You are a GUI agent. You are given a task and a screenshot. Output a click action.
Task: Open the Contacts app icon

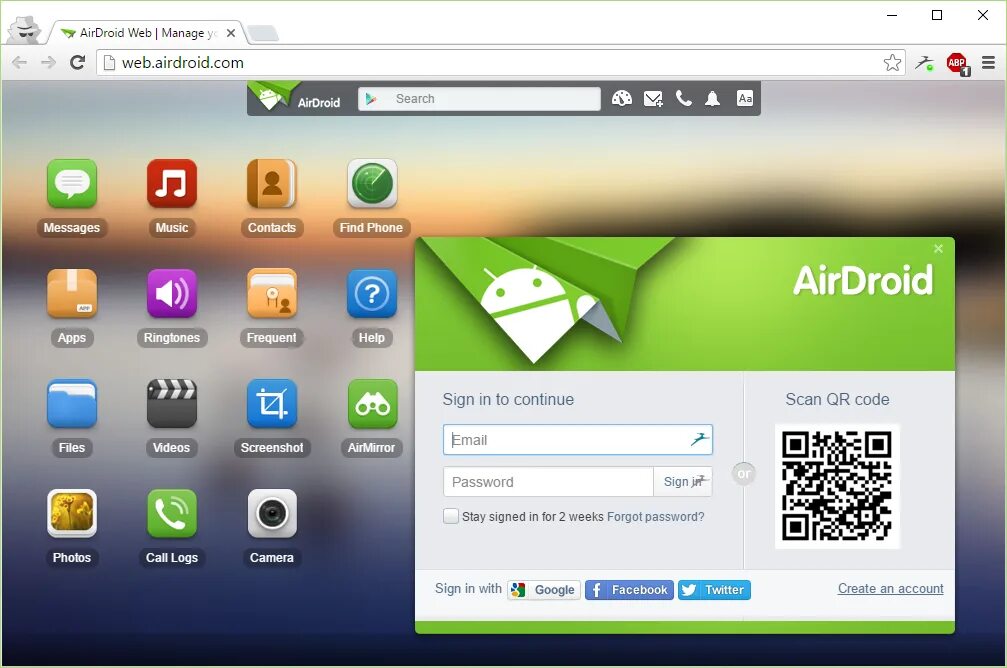click(x=272, y=184)
